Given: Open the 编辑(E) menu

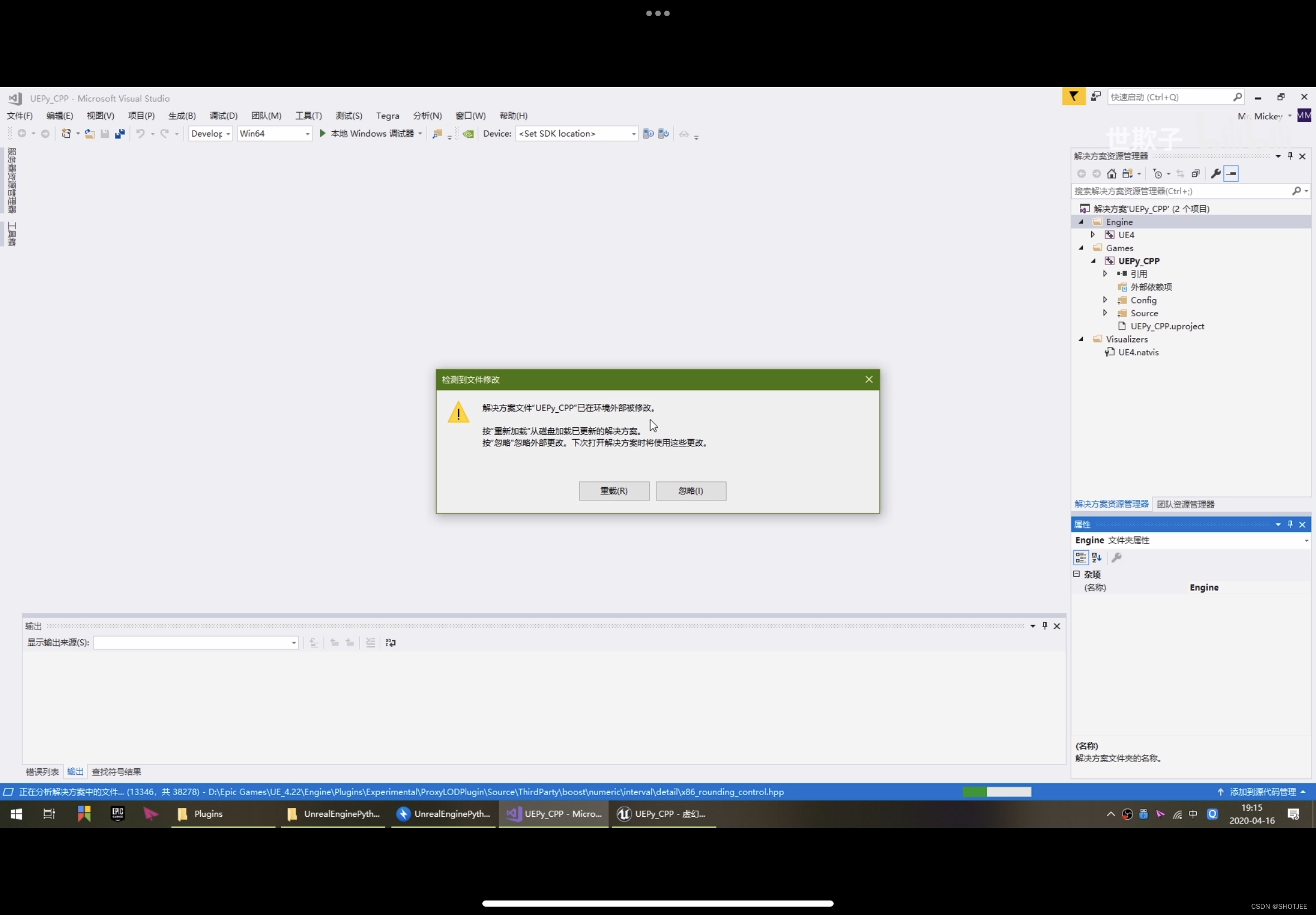Looking at the screenshot, I should point(60,116).
